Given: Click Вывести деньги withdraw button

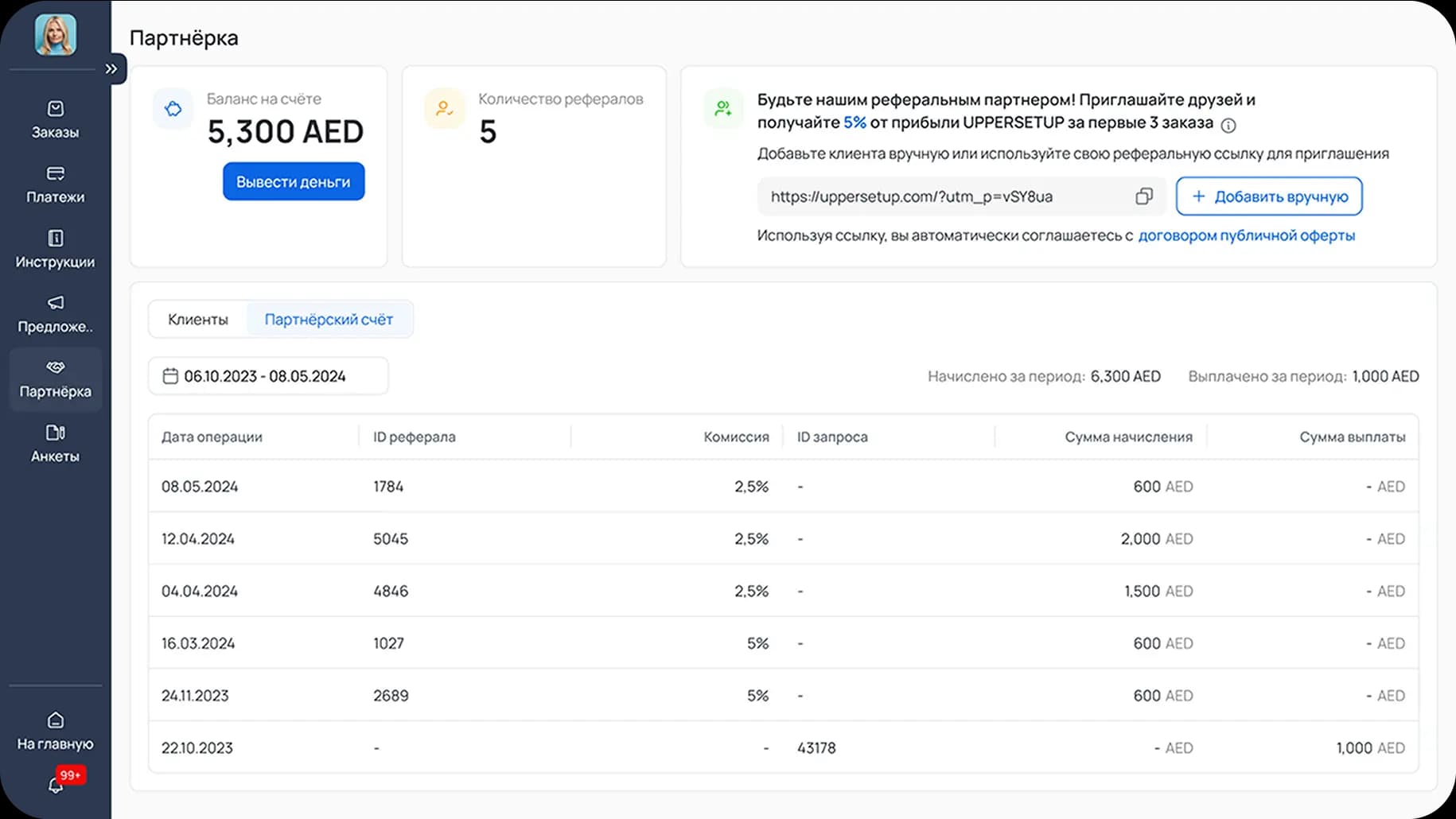Looking at the screenshot, I should coord(294,182).
